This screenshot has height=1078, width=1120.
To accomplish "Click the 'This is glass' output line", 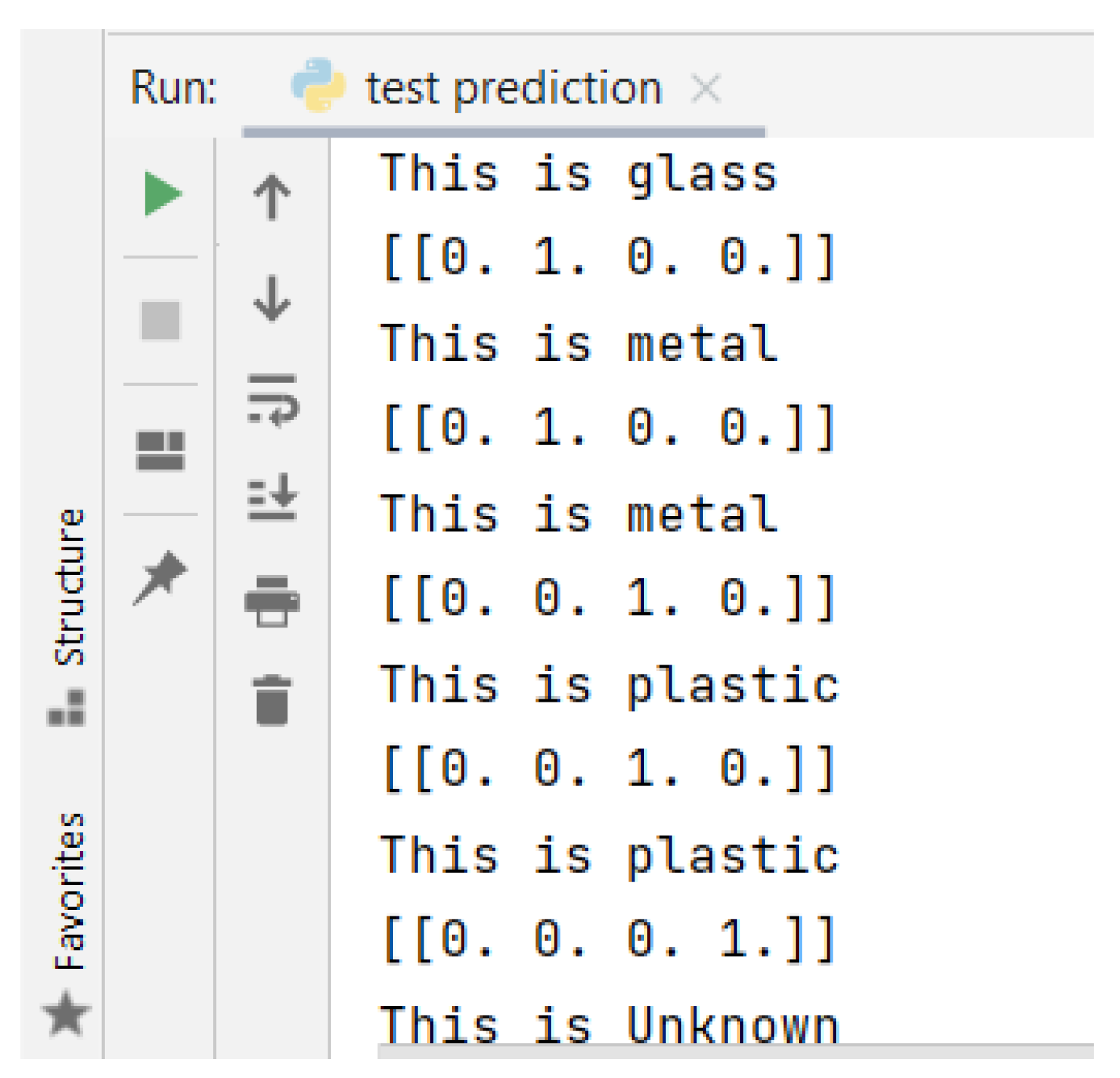I will [x=579, y=175].
